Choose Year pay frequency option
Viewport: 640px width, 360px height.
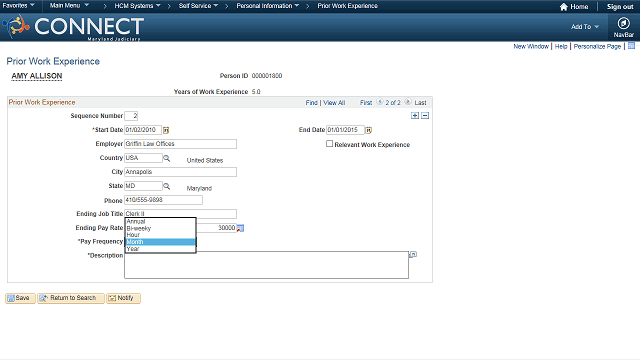[x=160, y=249]
